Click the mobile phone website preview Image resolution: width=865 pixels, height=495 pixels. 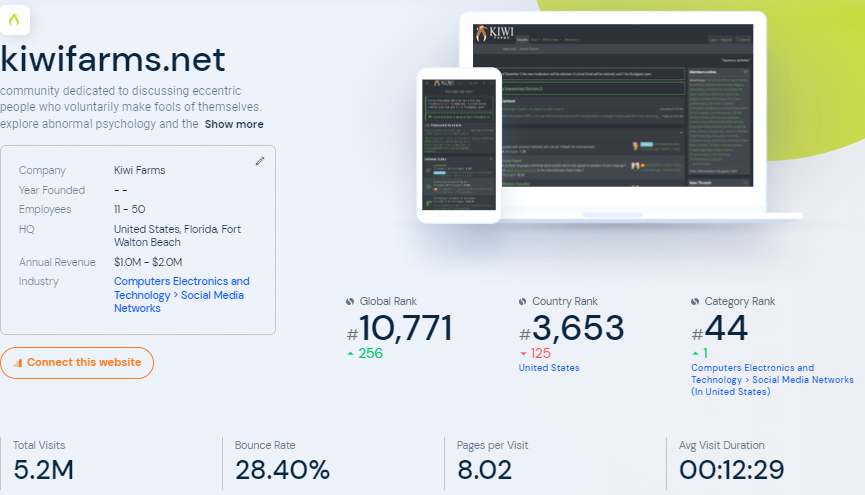click(459, 145)
